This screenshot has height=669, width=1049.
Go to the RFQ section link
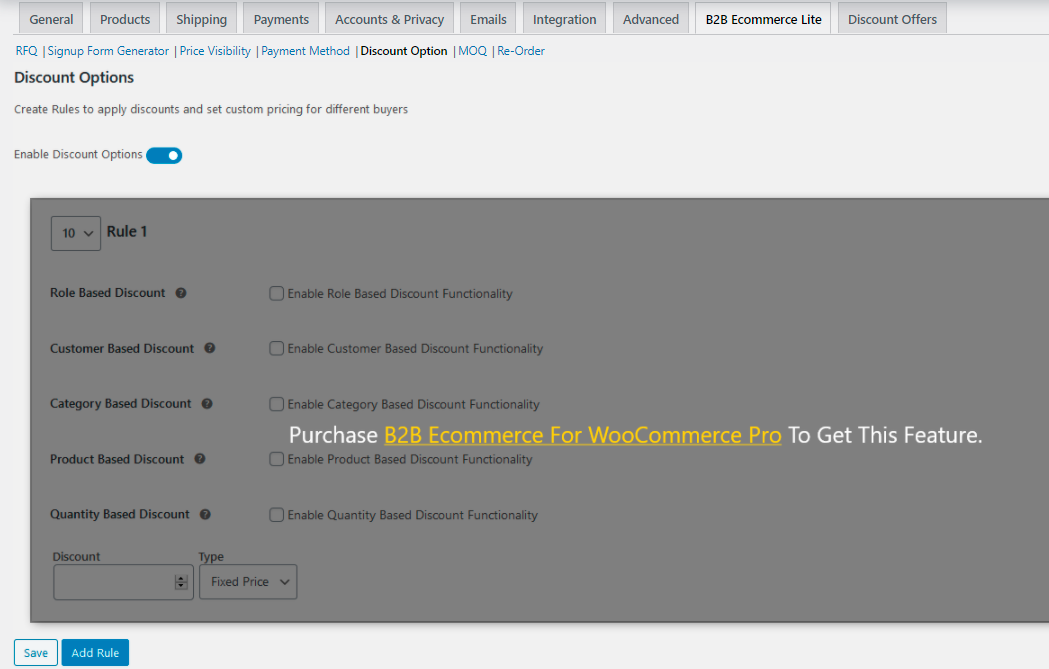click(x=27, y=51)
